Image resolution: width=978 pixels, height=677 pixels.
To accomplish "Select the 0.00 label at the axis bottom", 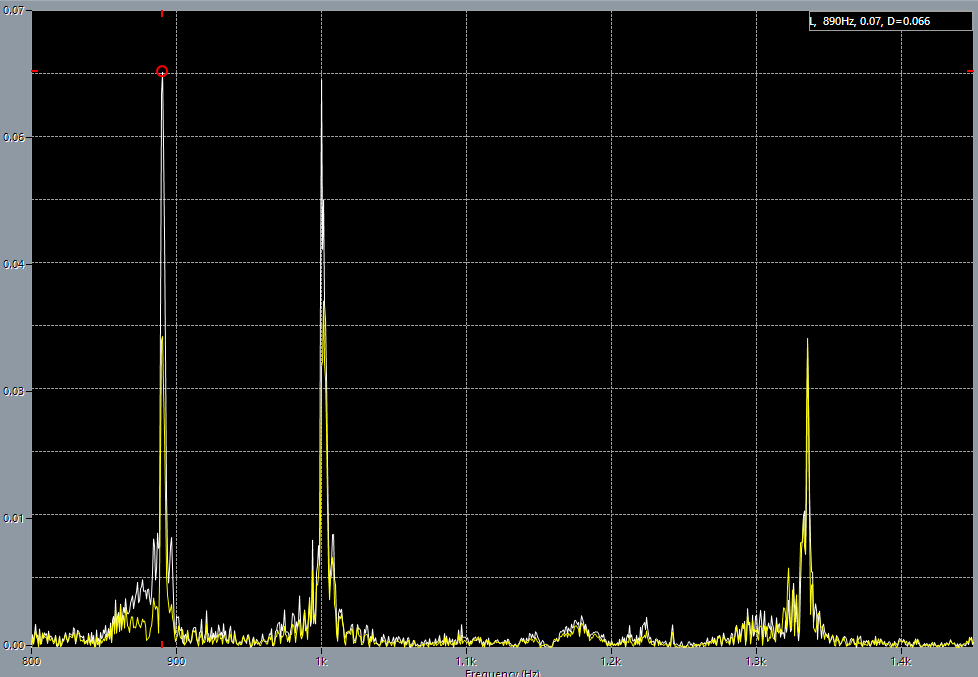I will (x=14, y=644).
